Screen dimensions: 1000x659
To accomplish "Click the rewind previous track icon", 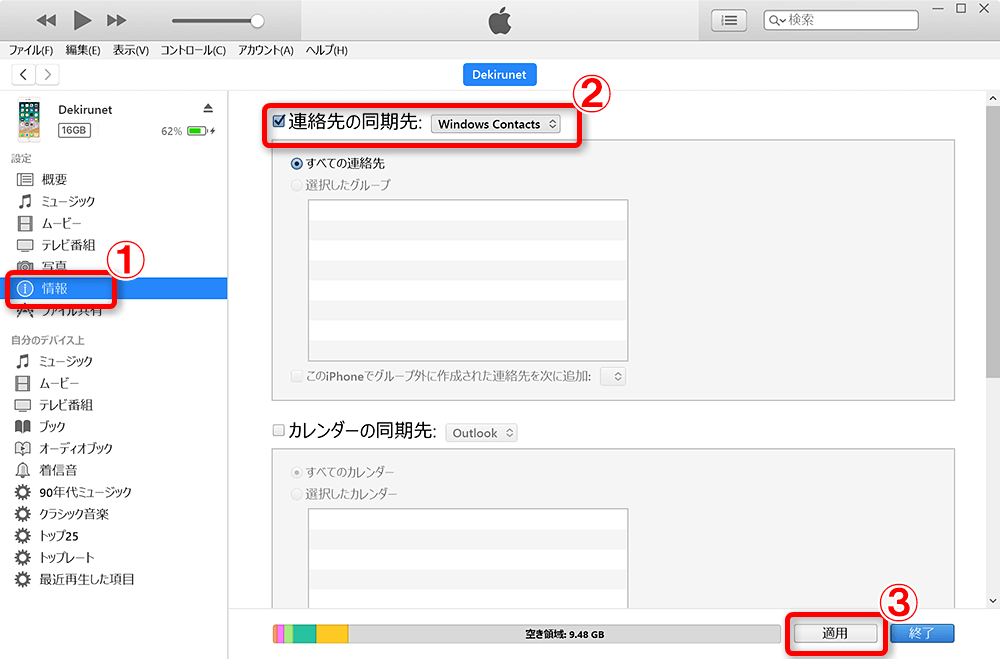I will tap(47, 20).
